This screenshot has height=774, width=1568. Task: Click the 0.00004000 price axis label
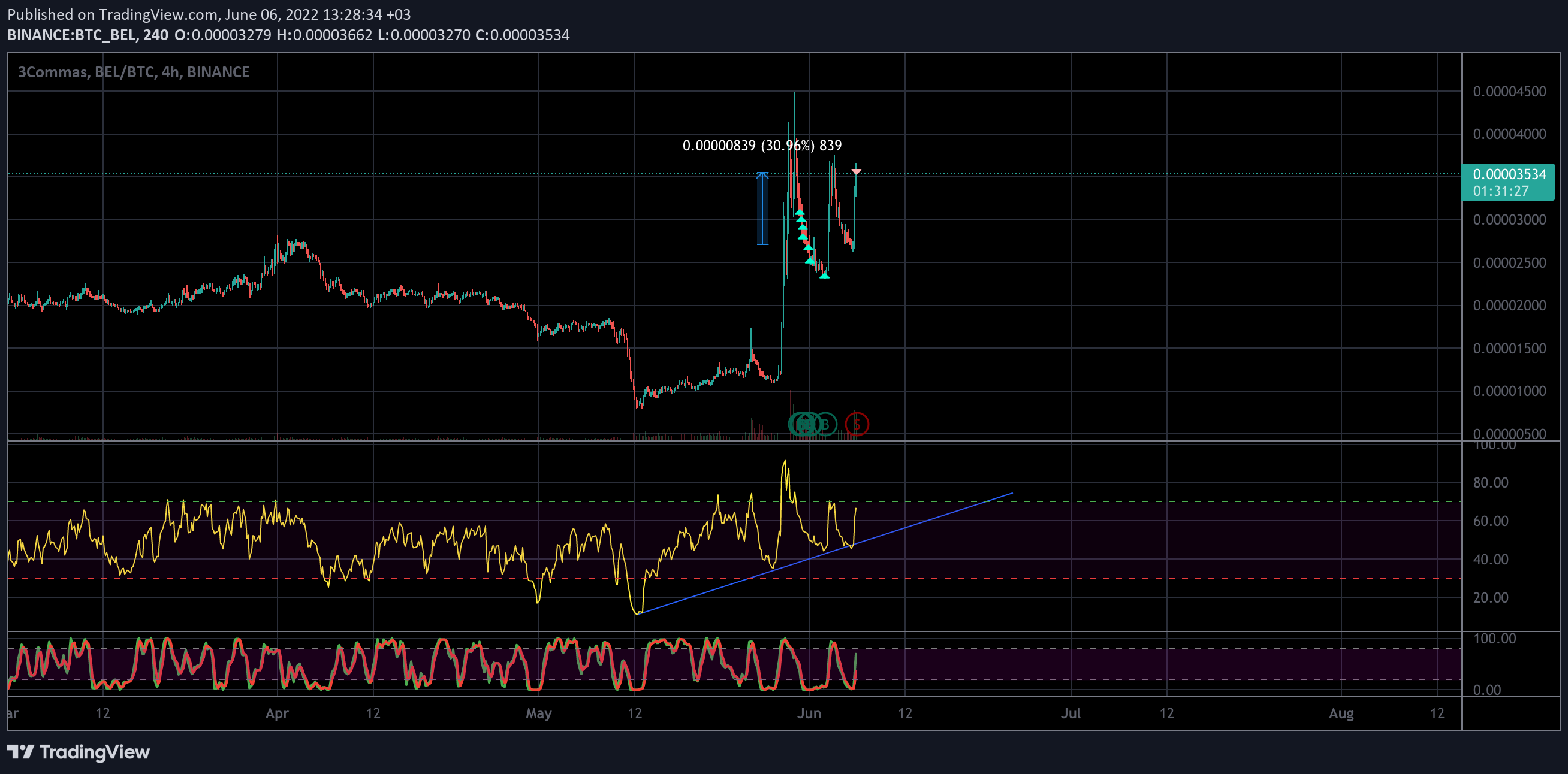click(1509, 134)
